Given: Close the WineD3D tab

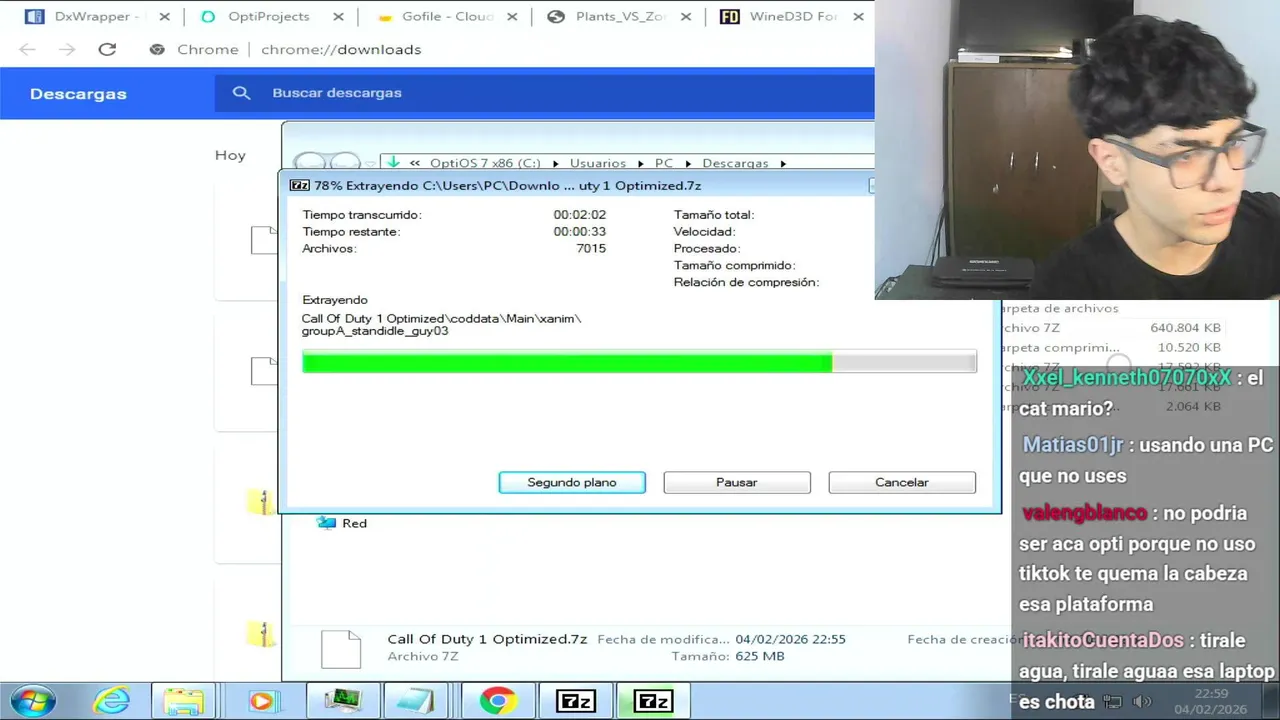Looking at the screenshot, I should coord(858,16).
